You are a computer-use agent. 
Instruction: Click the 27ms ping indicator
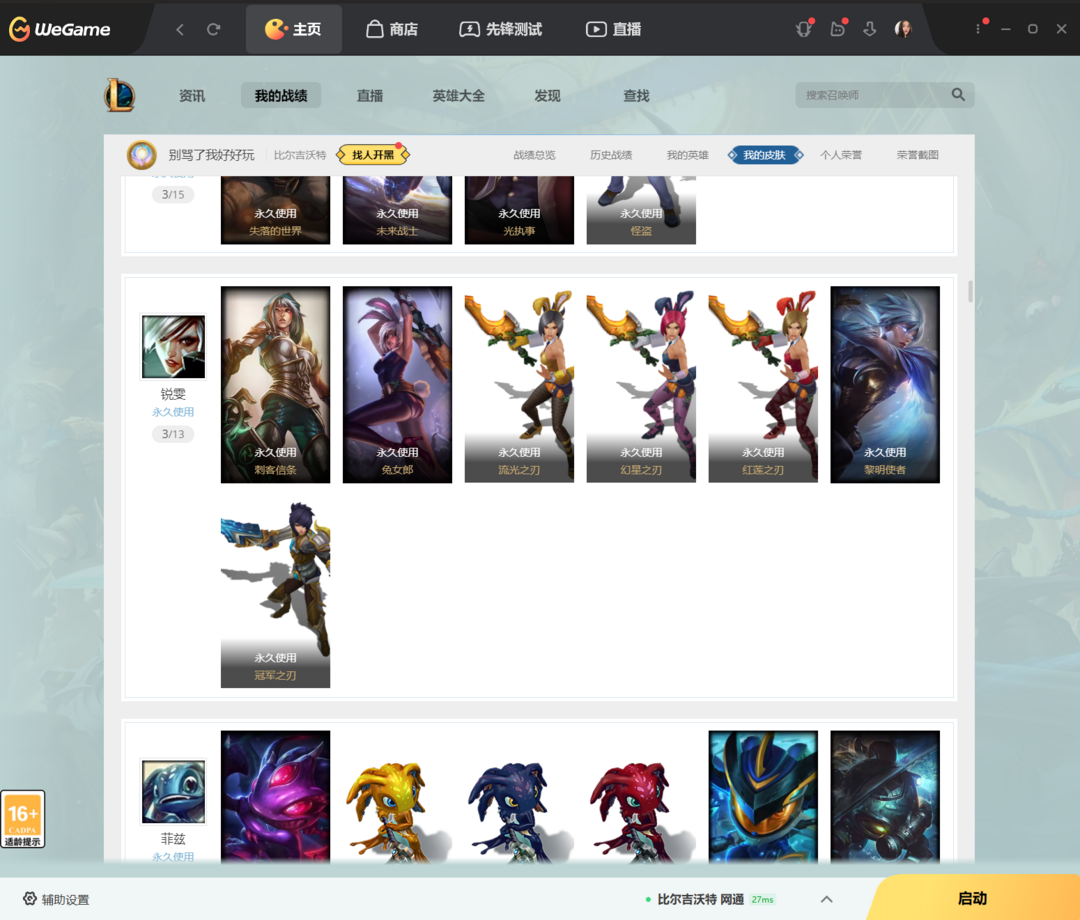762,899
